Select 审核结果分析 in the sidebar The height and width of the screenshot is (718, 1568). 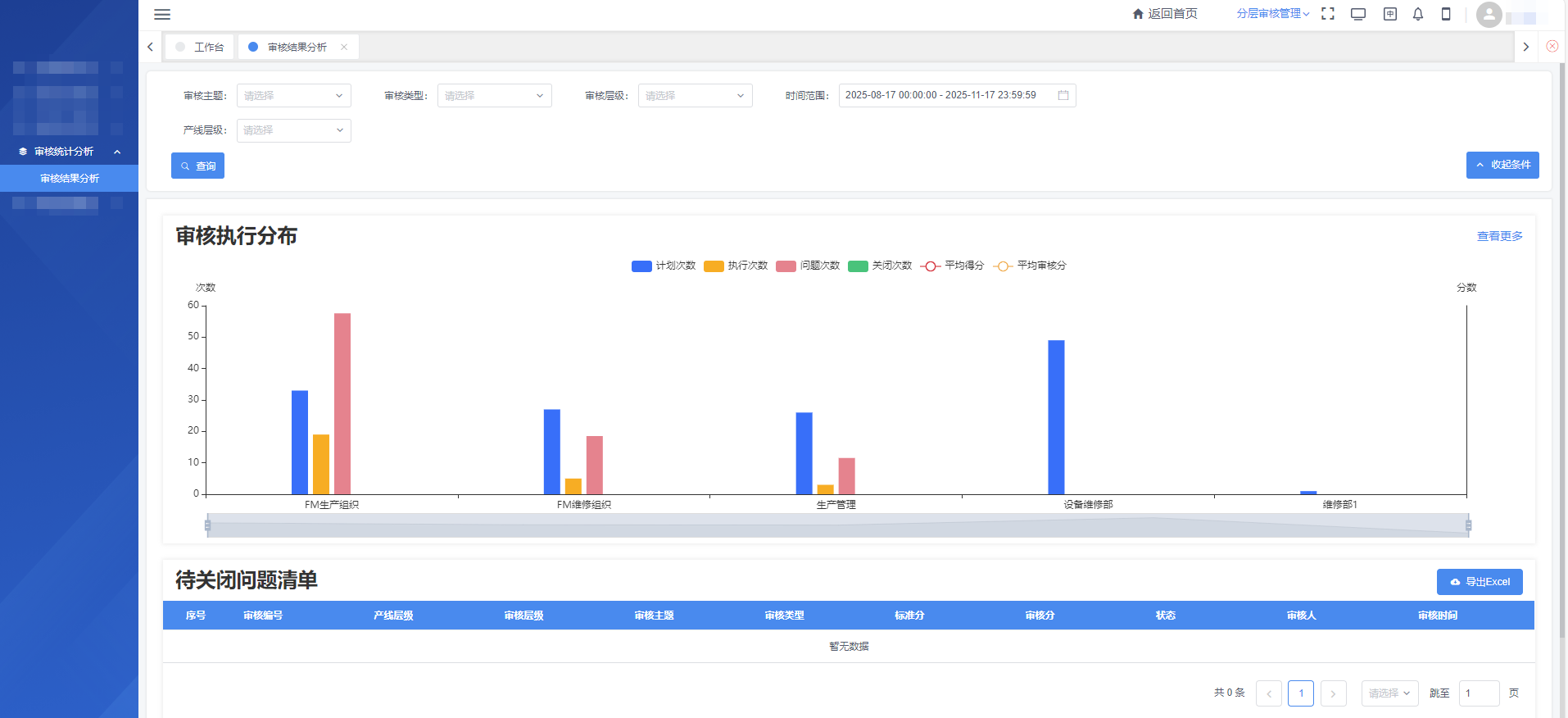click(70, 179)
